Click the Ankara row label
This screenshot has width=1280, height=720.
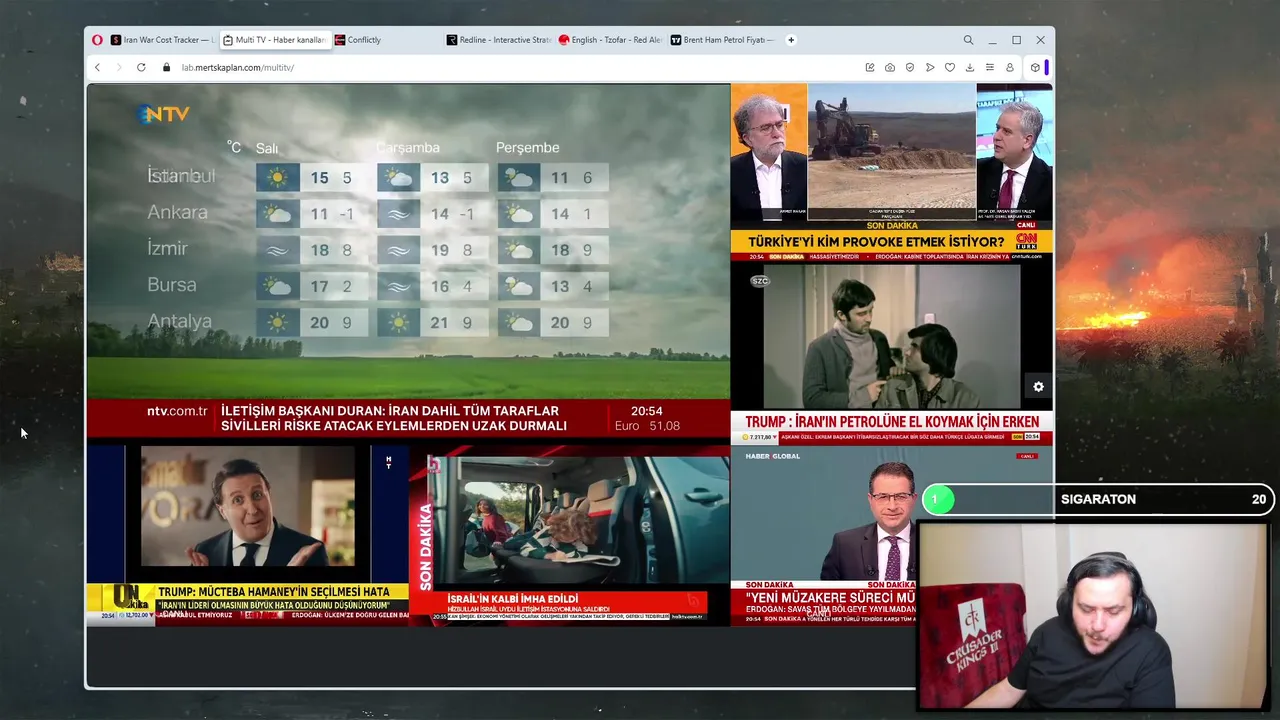(x=178, y=212)
